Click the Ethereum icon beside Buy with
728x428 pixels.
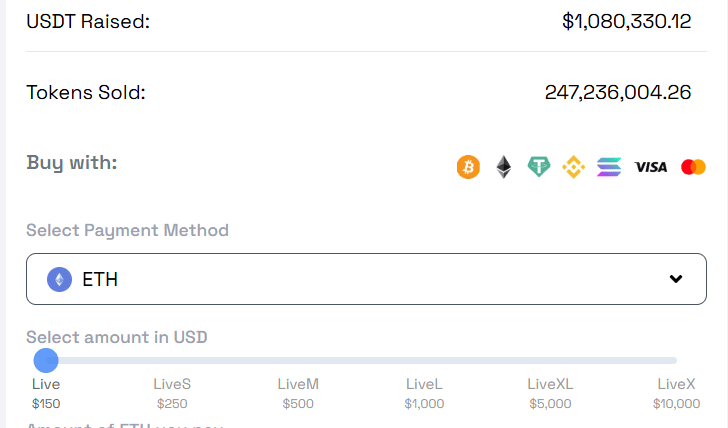point(504,167)
